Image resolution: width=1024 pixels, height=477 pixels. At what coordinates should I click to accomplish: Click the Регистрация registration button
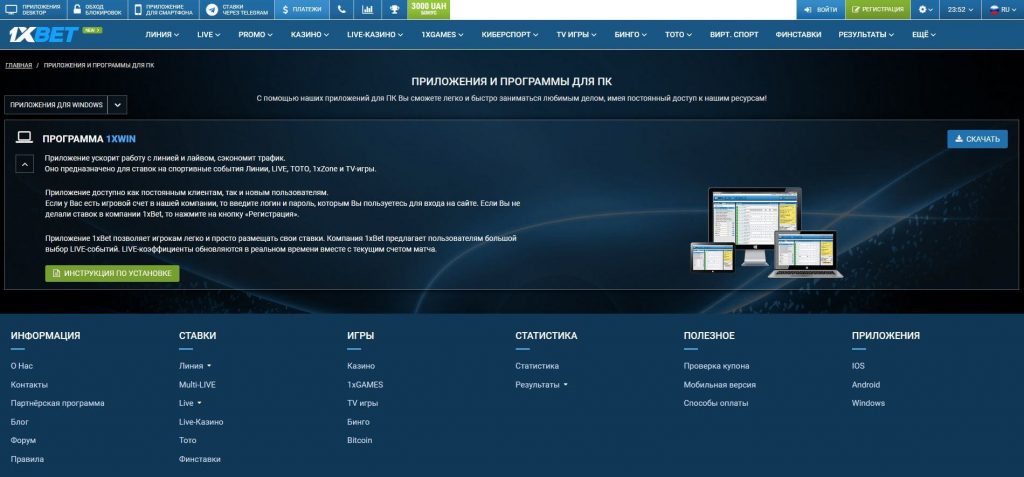tap(877, 10)
